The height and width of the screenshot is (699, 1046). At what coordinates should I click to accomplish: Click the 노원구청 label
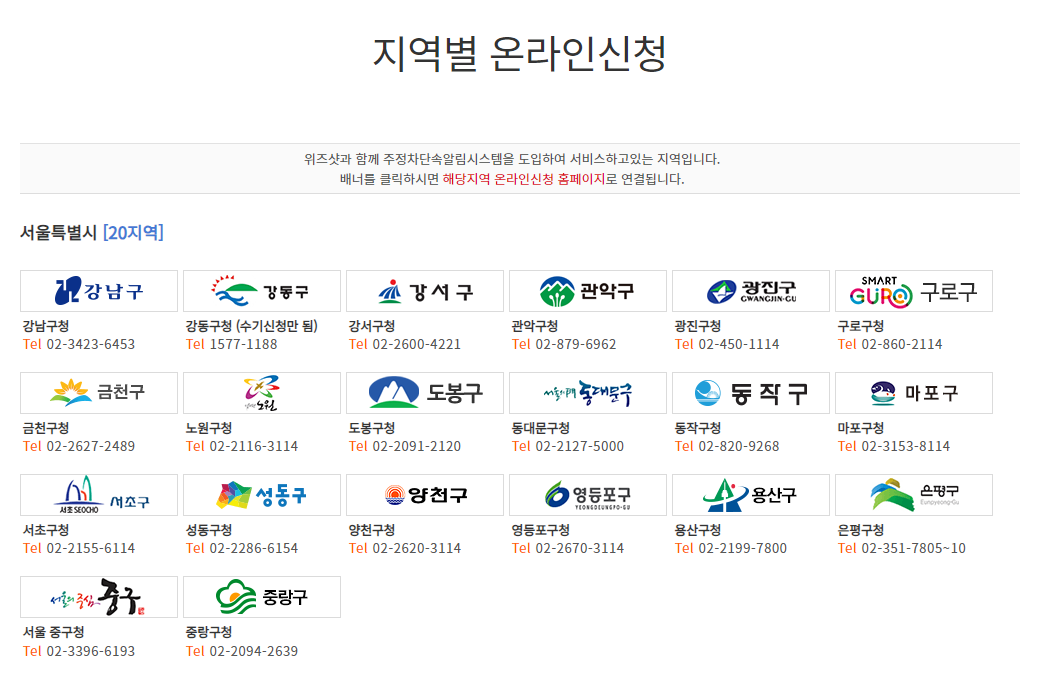pyautogui.click(x=209, y=428)
